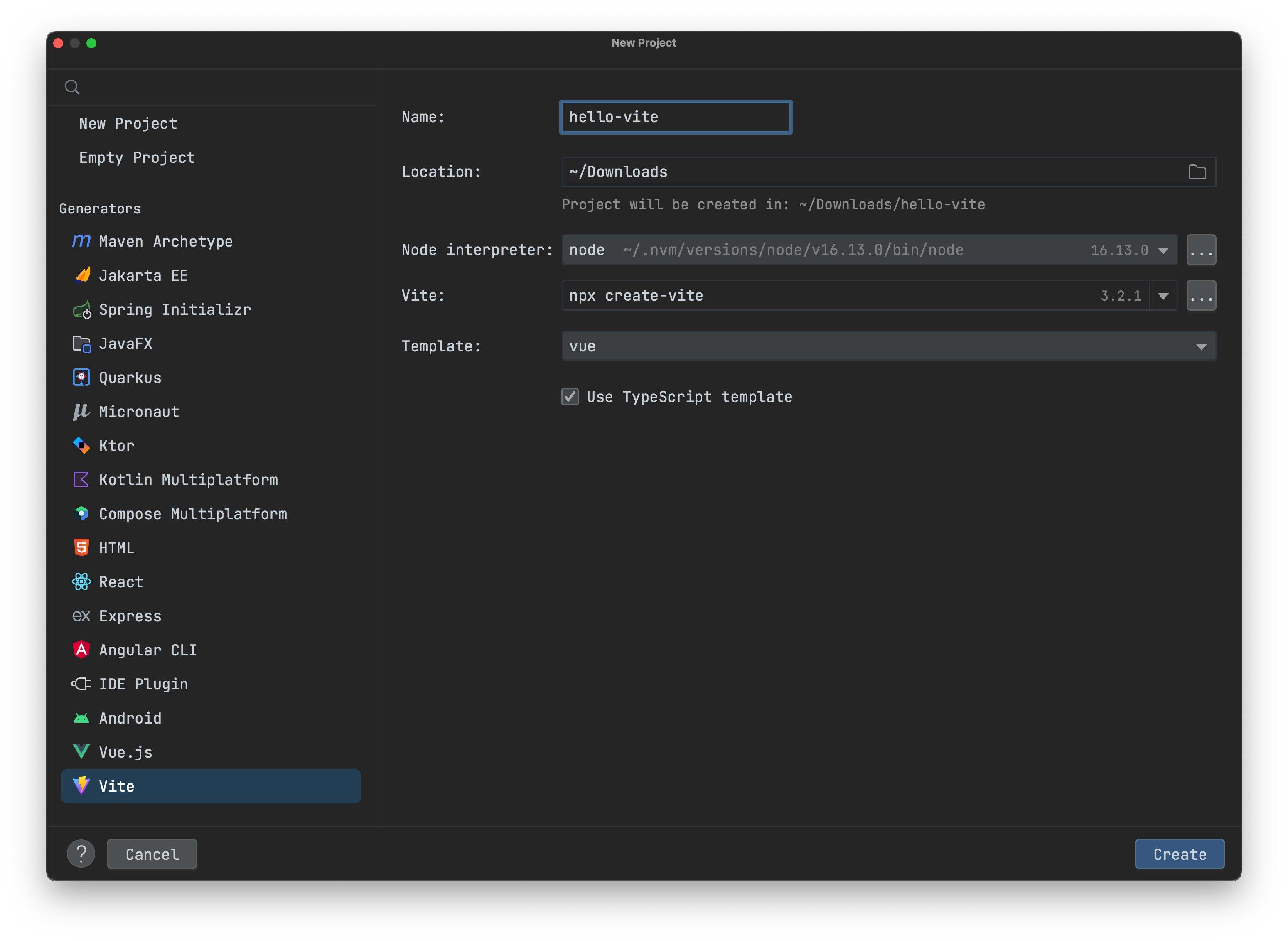
Task: Switch to Empty Project
Action: coord(137,157)
